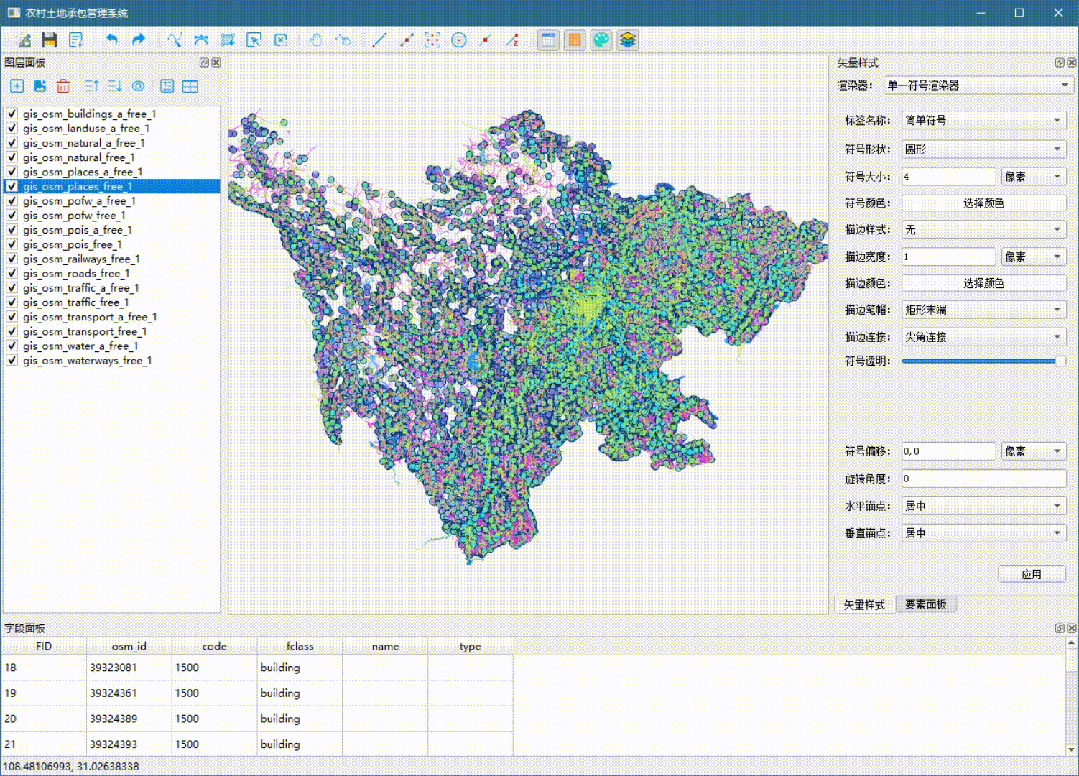Click the Undo arrow icon
This screenshot has height=776, width=1079.
tap(111, 39)
